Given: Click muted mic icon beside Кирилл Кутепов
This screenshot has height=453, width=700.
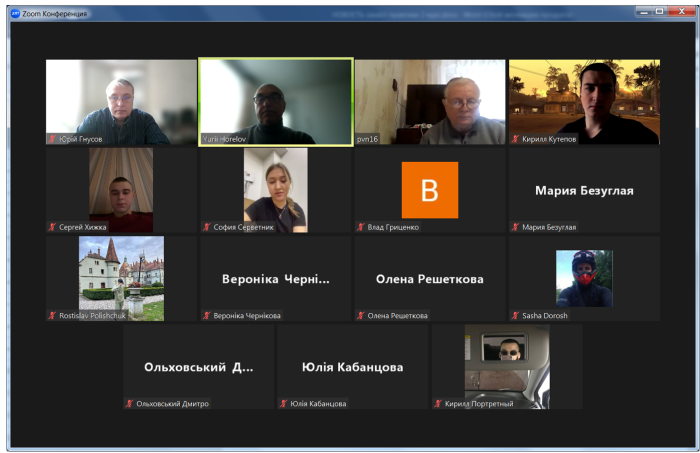Looking at the screenshot, I should (516, 139).
